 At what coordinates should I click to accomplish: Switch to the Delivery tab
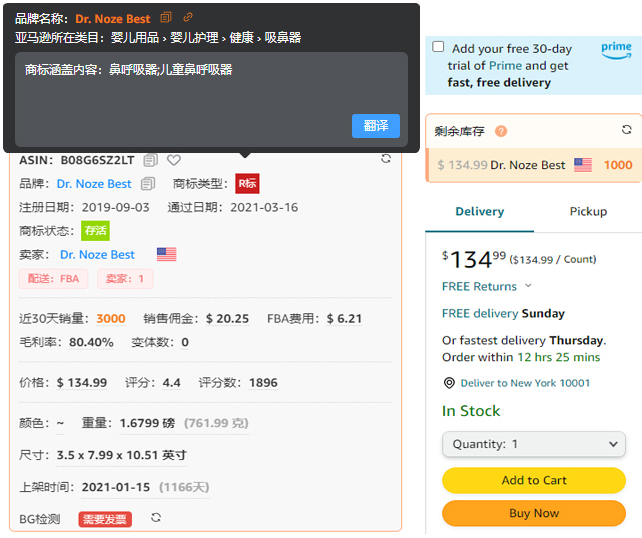click(479, 212)
